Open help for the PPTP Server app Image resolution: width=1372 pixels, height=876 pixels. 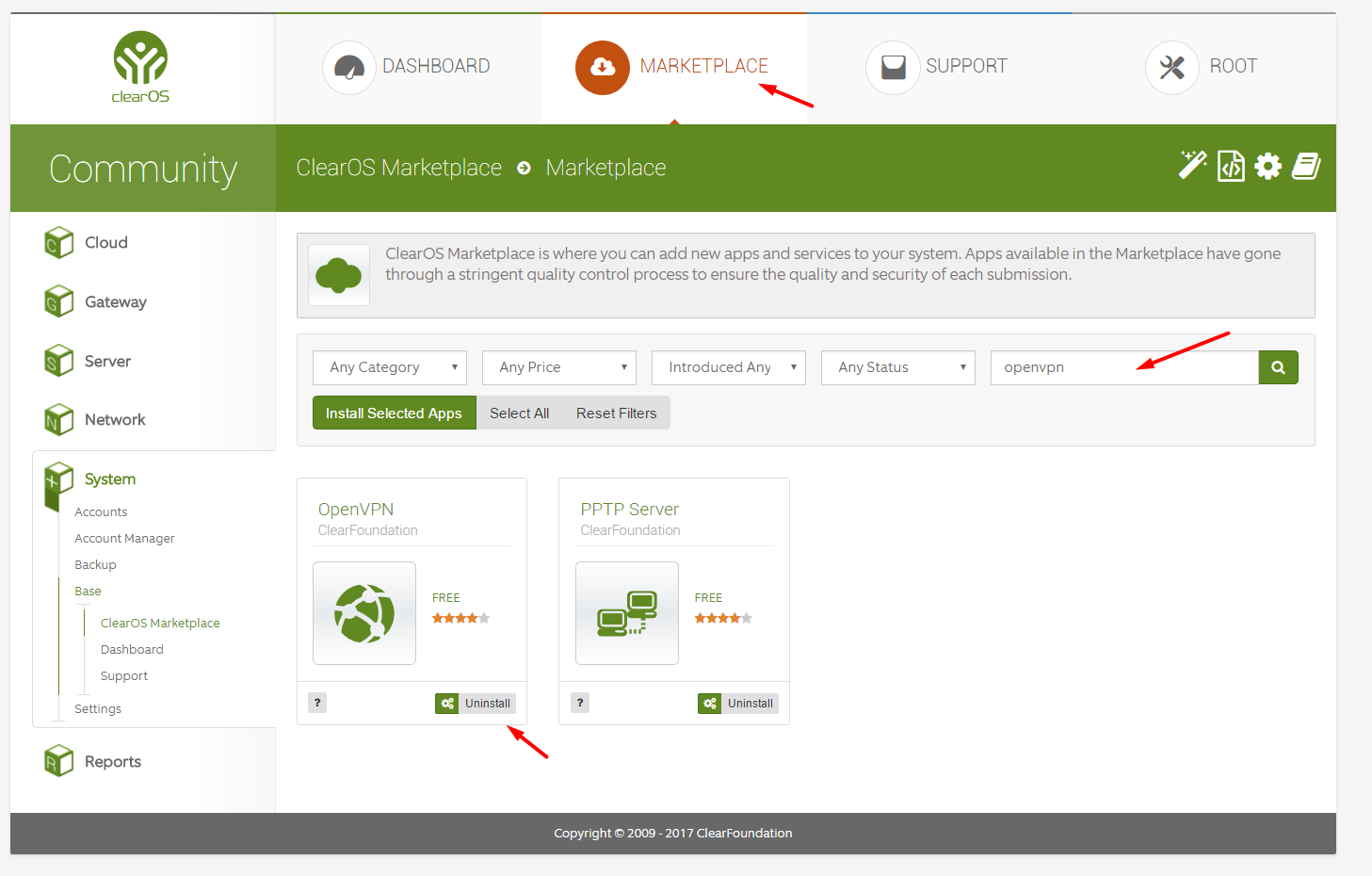pos(580,703)
